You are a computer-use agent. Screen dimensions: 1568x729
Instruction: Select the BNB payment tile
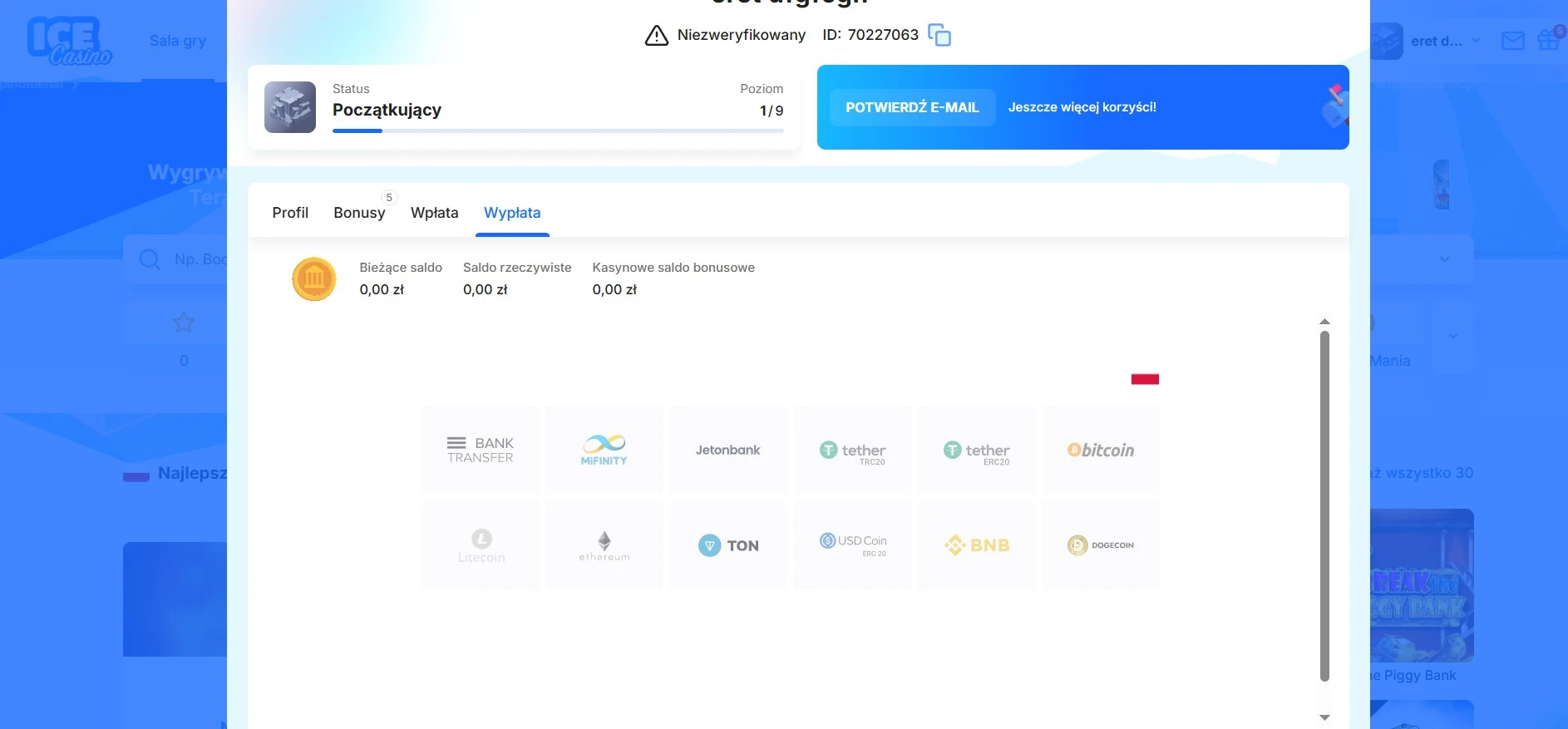click(976, 545)
